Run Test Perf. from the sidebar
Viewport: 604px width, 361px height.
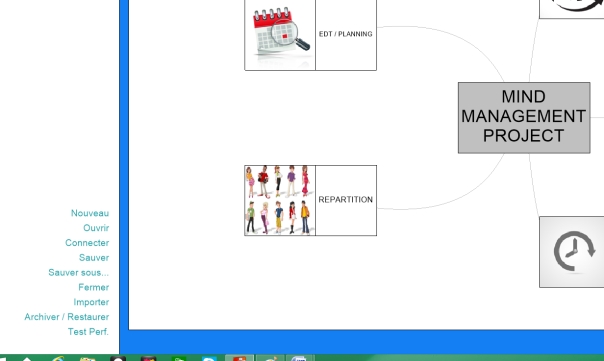click(88, 332)
